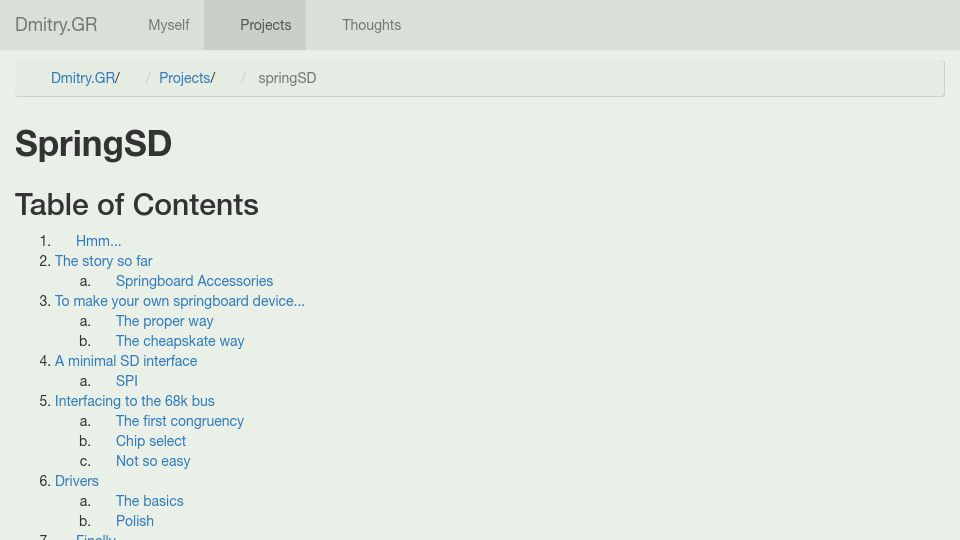Jump to 'The first congruency' subsection
This screenshot has height=540, width=960.
pyautogui.click(x=179, y=421)
